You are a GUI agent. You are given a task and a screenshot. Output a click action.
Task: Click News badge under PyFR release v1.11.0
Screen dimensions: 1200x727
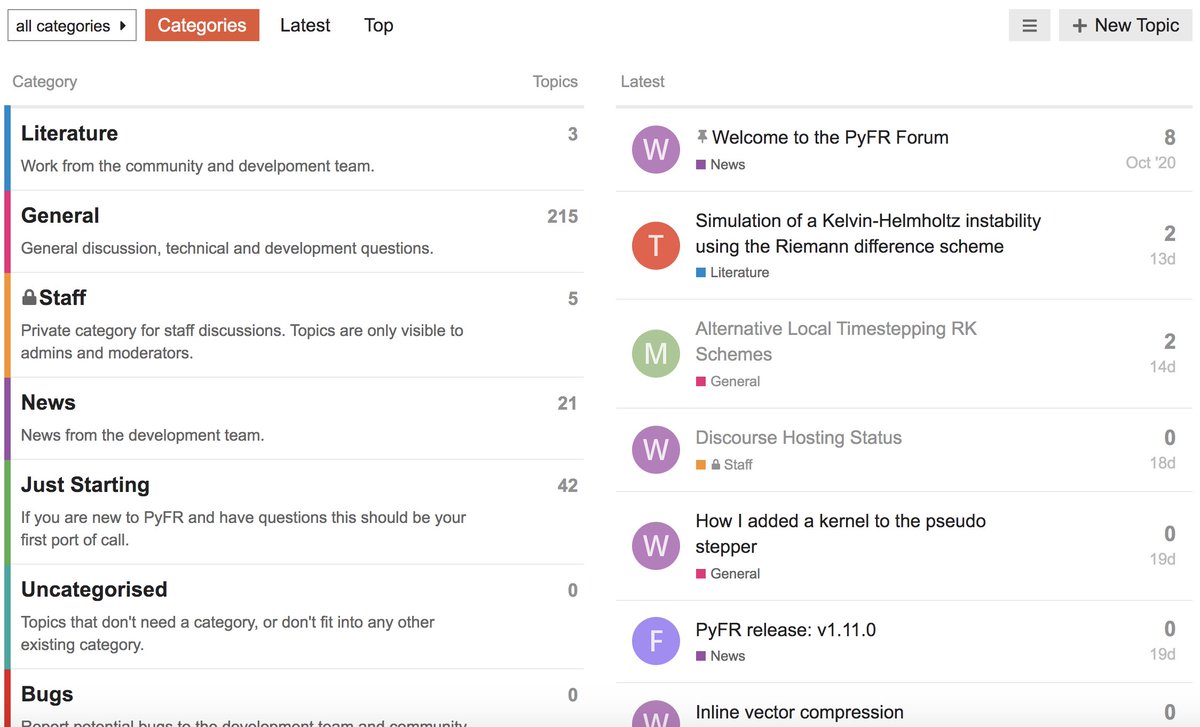pos(721,656)
